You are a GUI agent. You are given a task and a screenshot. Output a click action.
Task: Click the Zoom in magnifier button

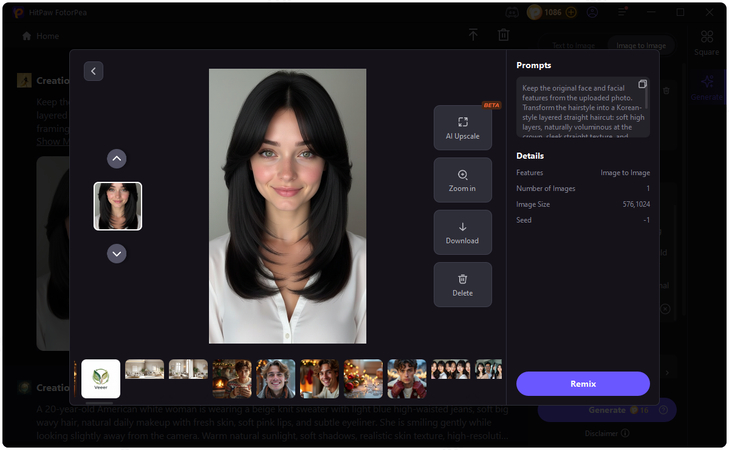click(462, 181)
